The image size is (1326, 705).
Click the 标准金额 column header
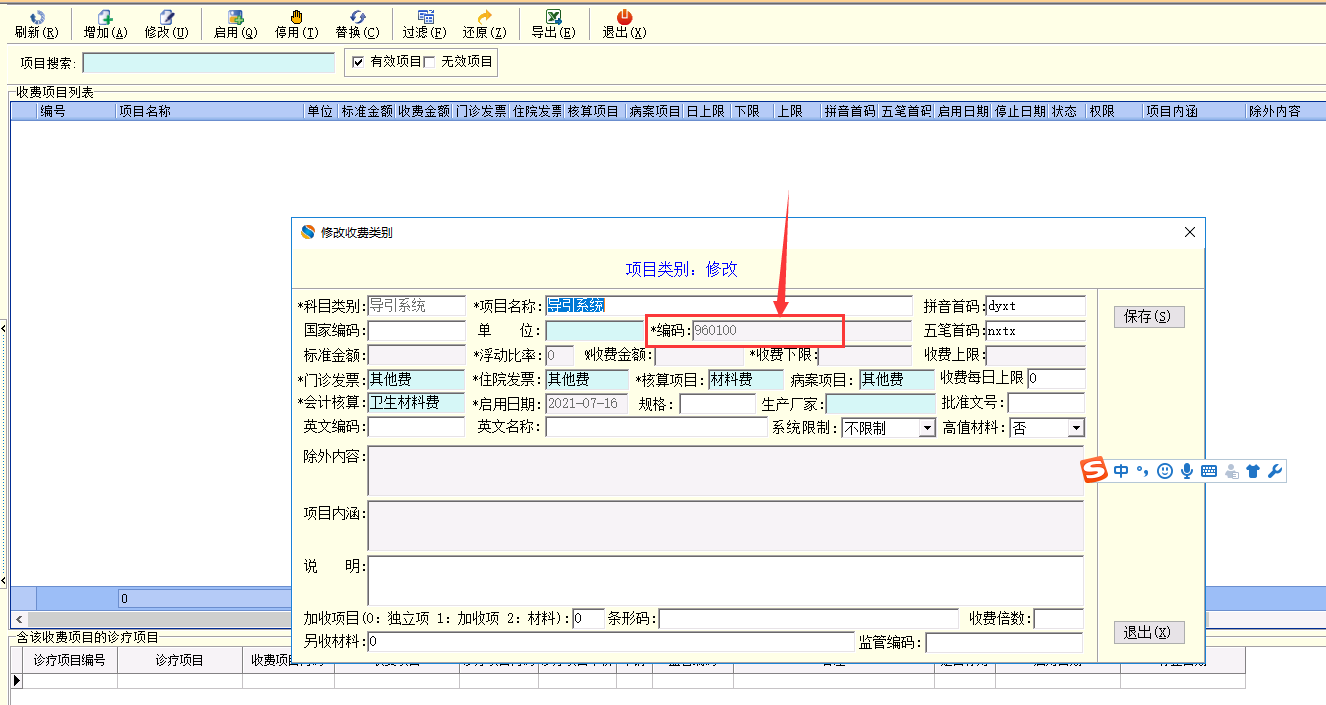point(366,111)
